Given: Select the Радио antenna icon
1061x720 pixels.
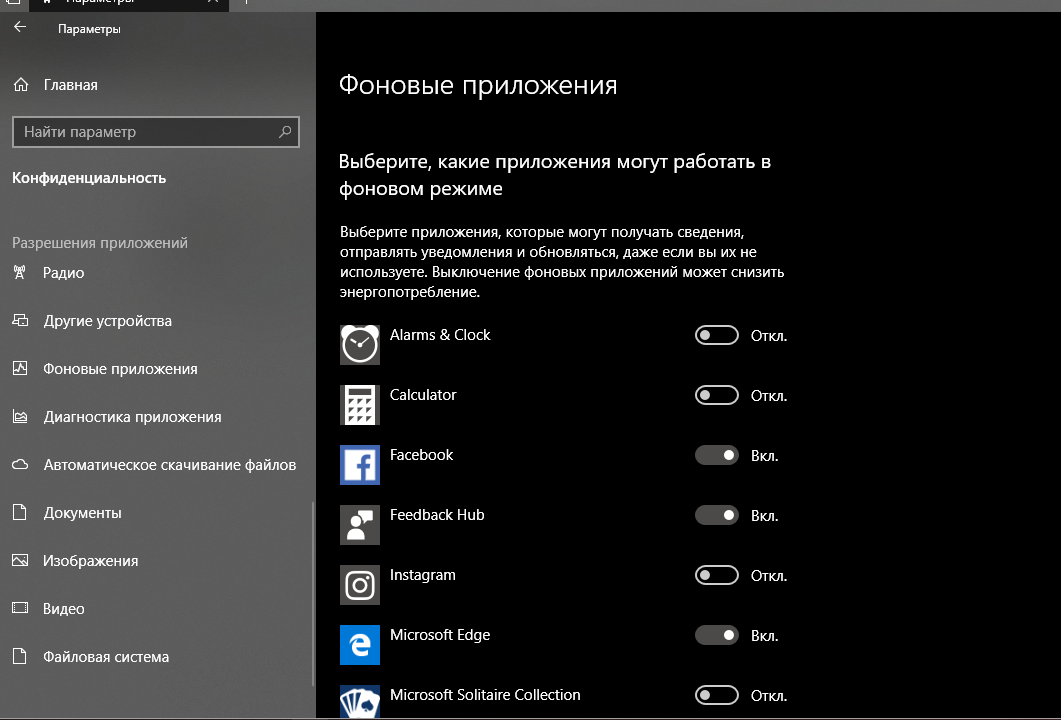Looking at the screenshot, I should pyautogui.click(x=20, y=272).
